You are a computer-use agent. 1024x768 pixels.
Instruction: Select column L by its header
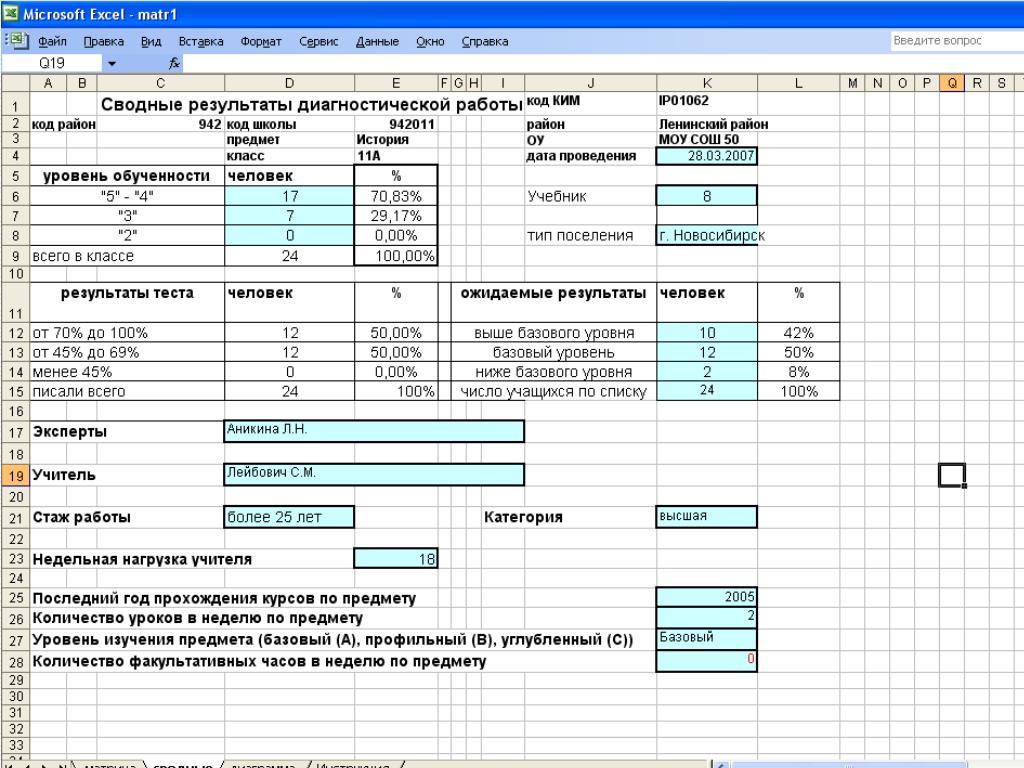click(798, 83)
